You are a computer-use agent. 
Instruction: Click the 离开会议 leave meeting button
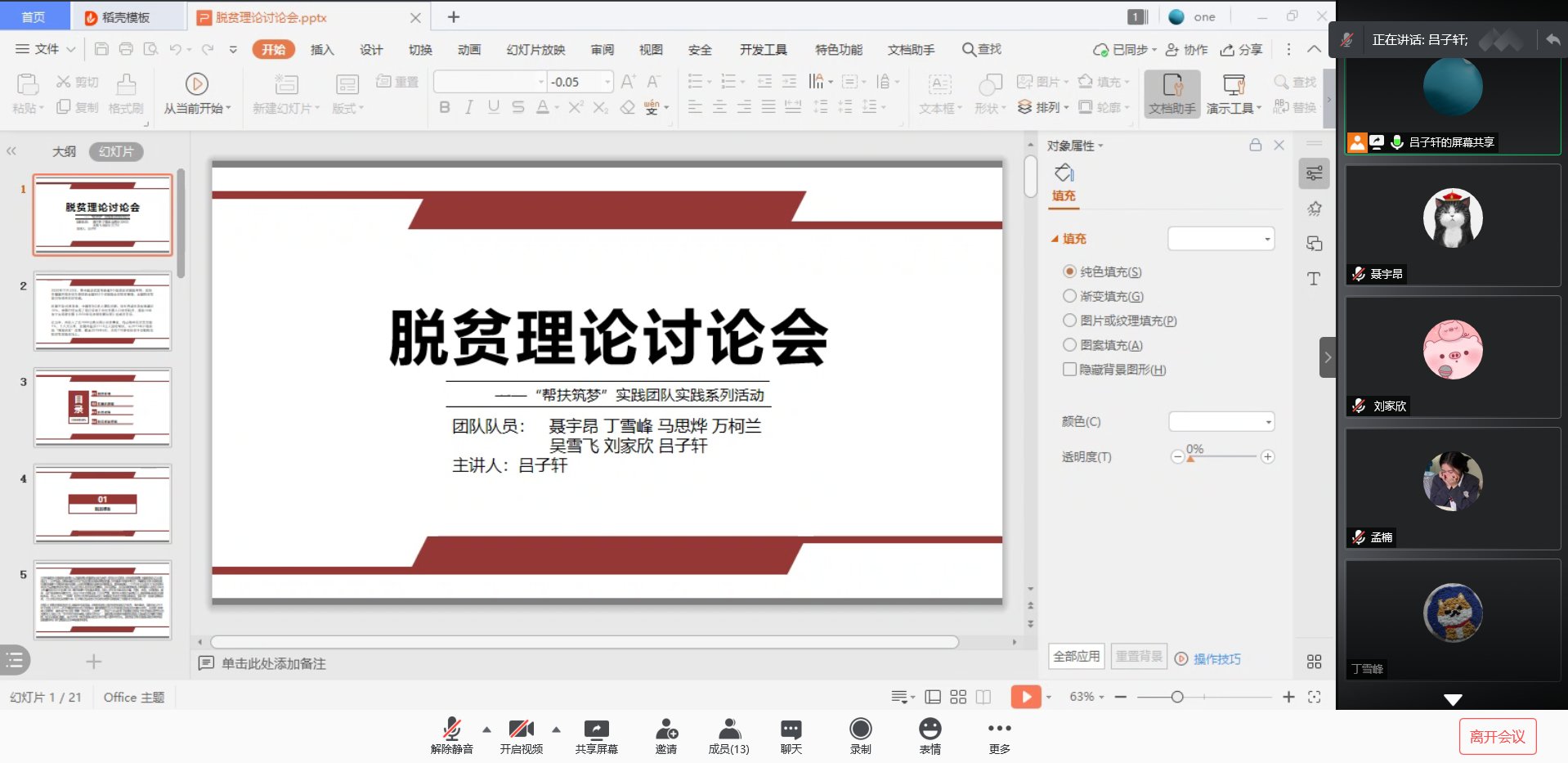[1497, 737]
